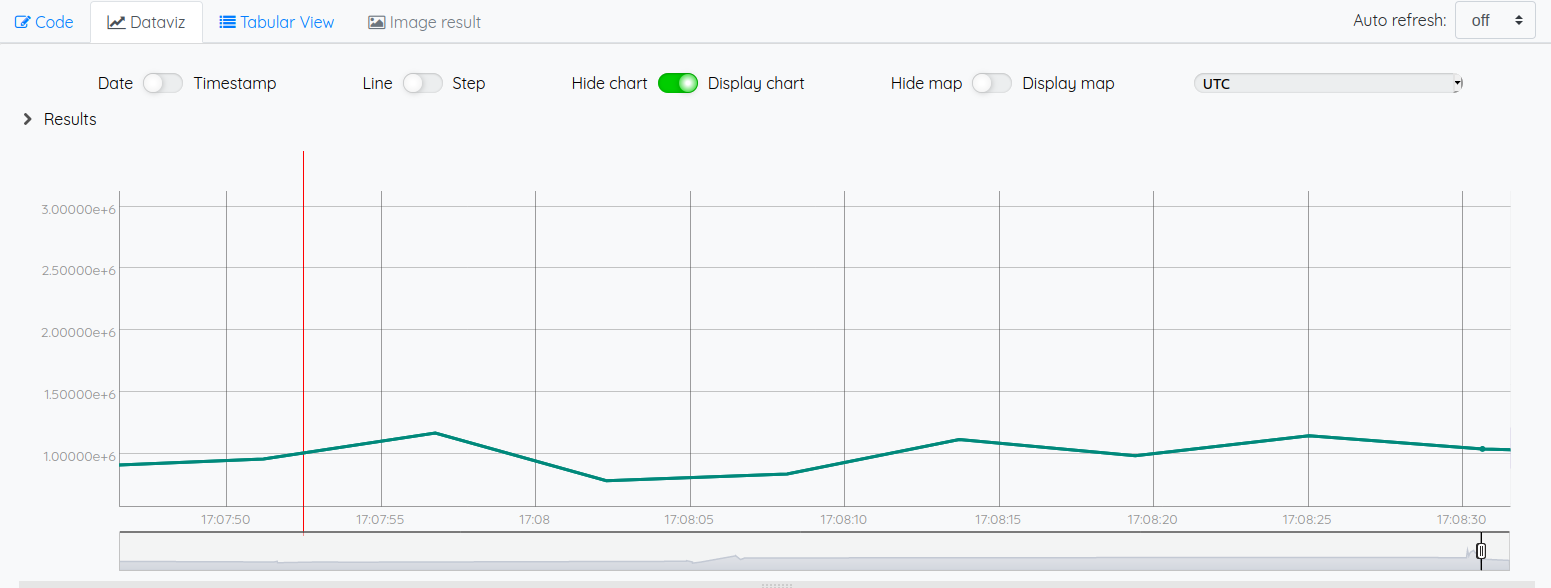Open the Image result tab

click(425, 22)
